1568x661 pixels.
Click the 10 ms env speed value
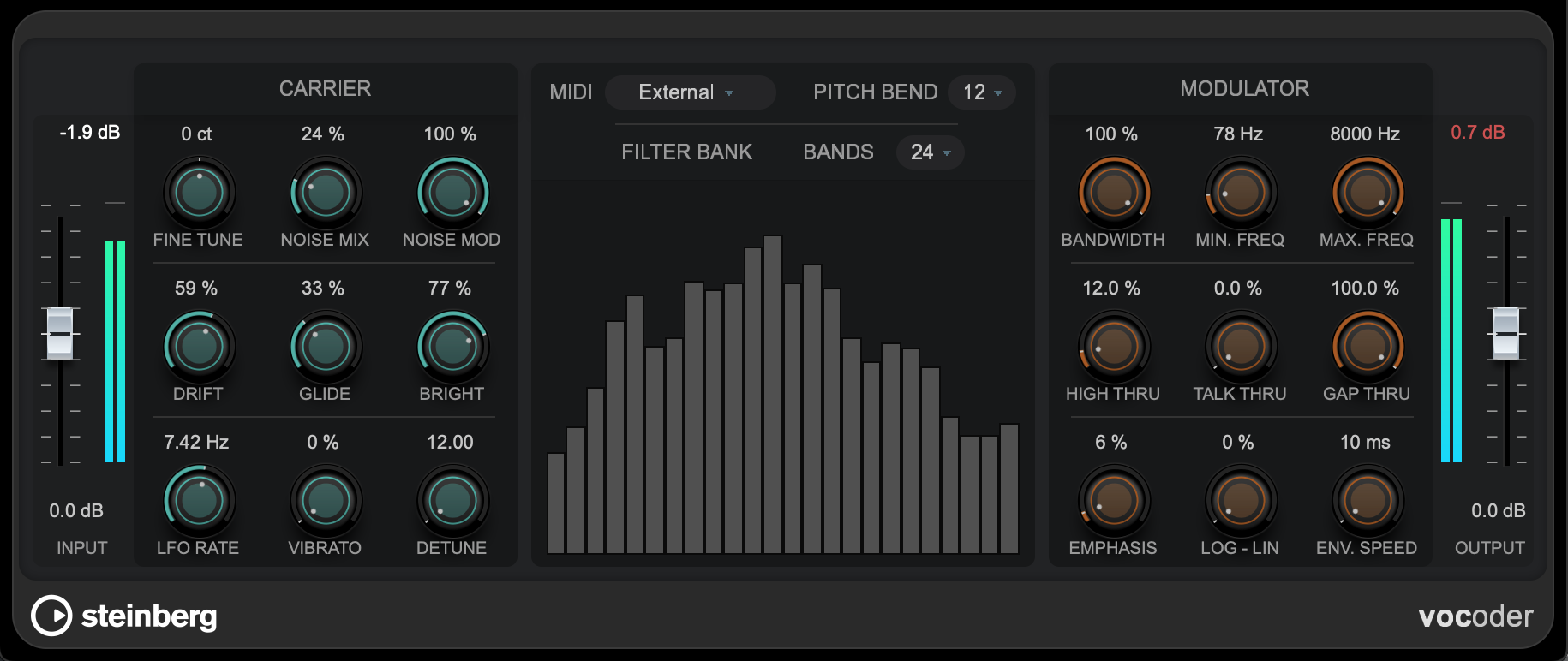click(x=1365, y=442)
